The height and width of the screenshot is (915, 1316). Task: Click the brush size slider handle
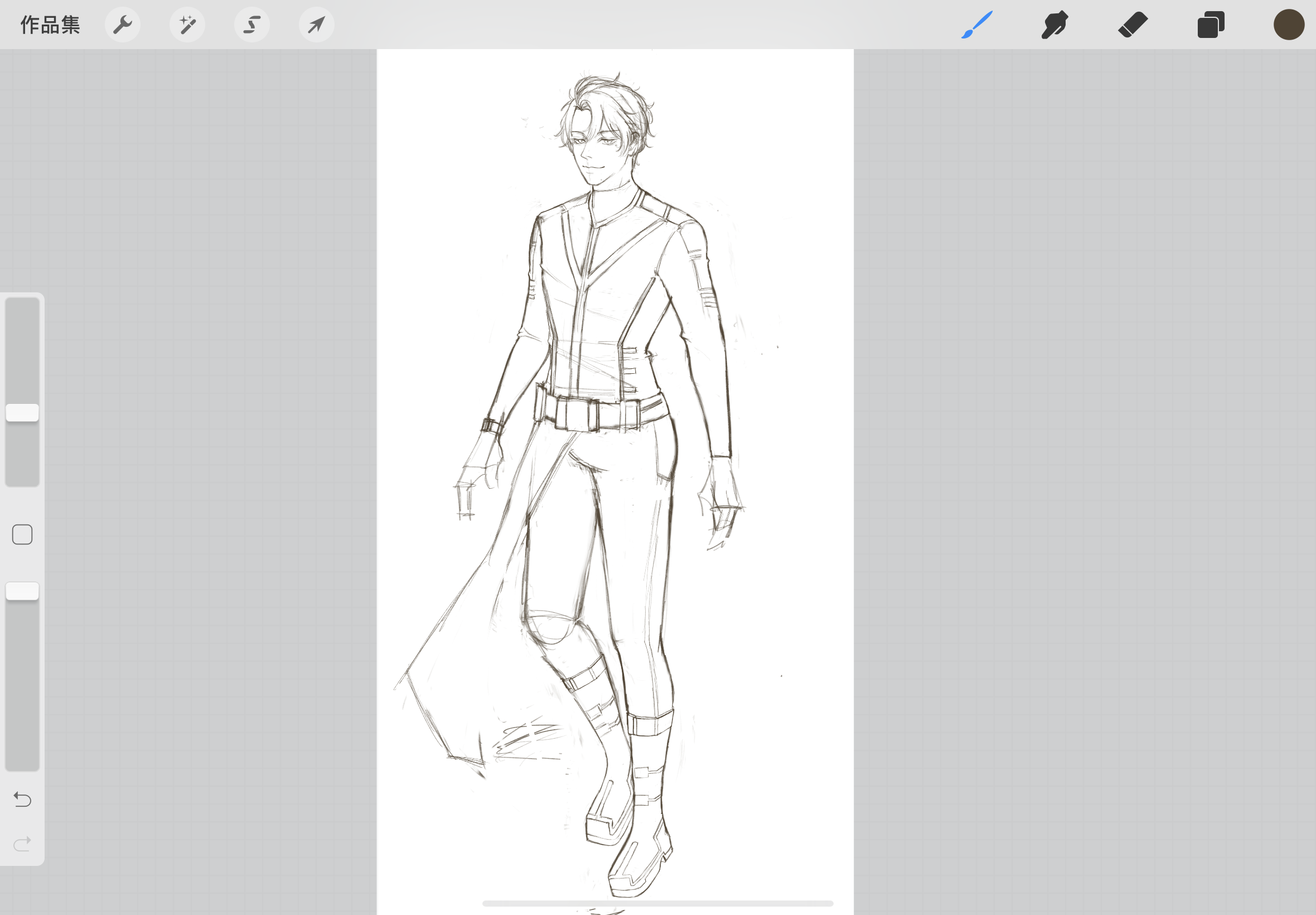coord(22,413)
